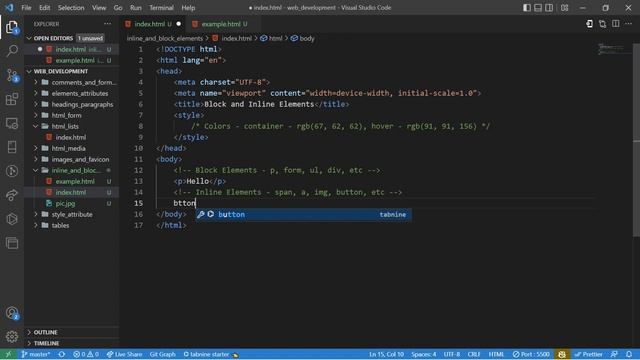
Task: Open the Explorer view in activity bar
Action: (x=12, y=27)
